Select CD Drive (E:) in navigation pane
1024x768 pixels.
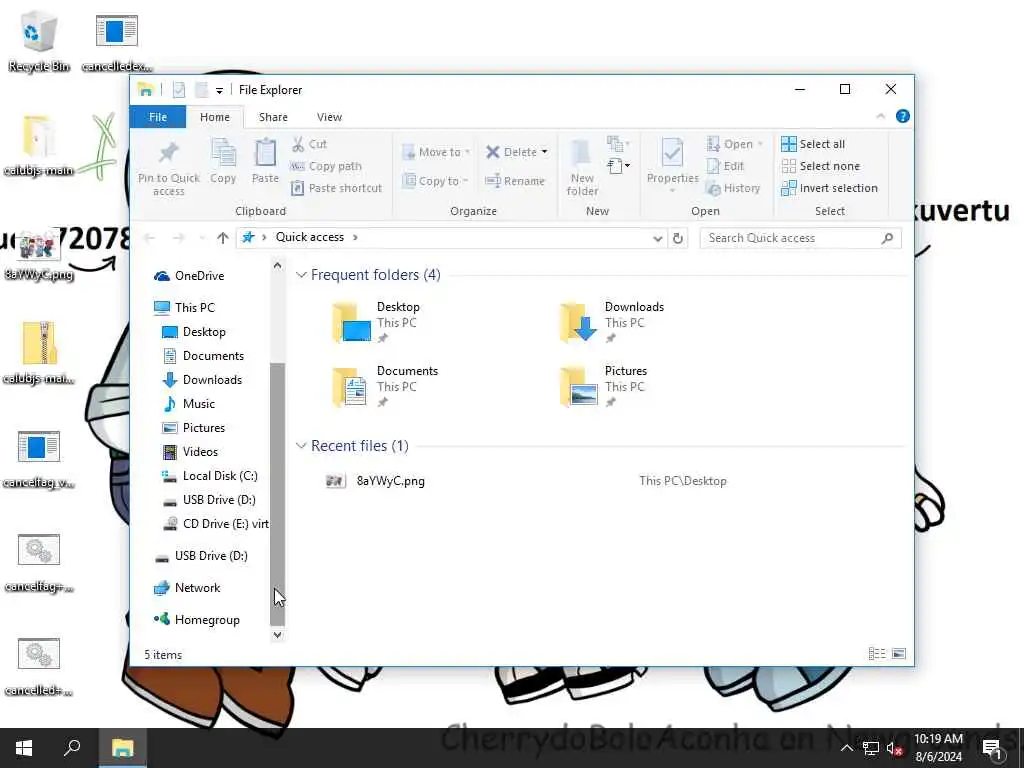tap(215, 524)
